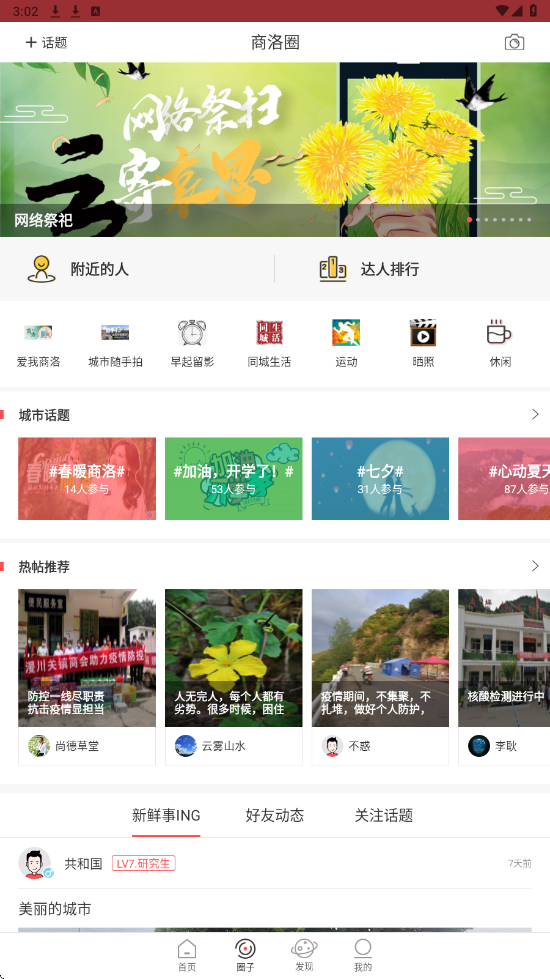The width and height of the screenshot is (550, 979).
Task: Tap the battery status bar icon
Action: click(x=534, y=11)
